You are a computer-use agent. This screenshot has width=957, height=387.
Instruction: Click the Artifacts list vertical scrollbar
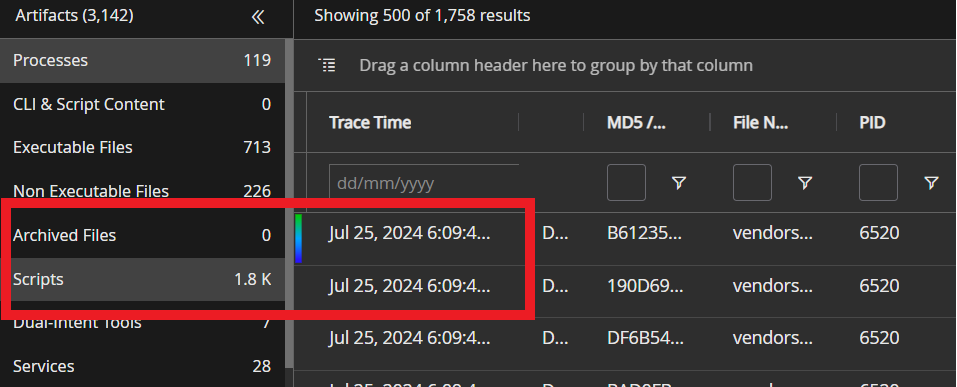(x=289, y=203)
